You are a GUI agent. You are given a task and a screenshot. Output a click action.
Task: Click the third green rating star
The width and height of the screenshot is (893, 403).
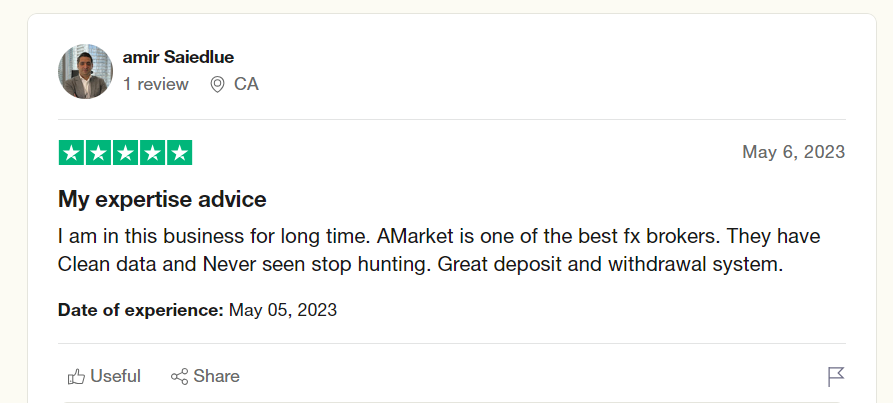point(126,153)
